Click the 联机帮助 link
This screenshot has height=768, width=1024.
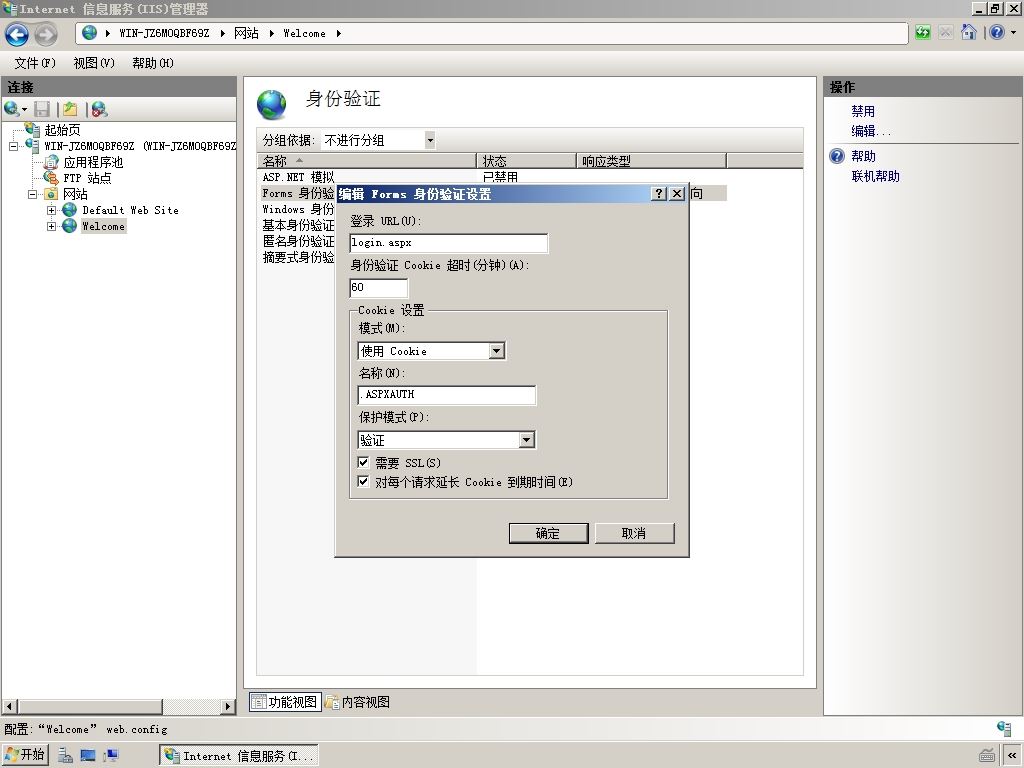coord(875,176)
